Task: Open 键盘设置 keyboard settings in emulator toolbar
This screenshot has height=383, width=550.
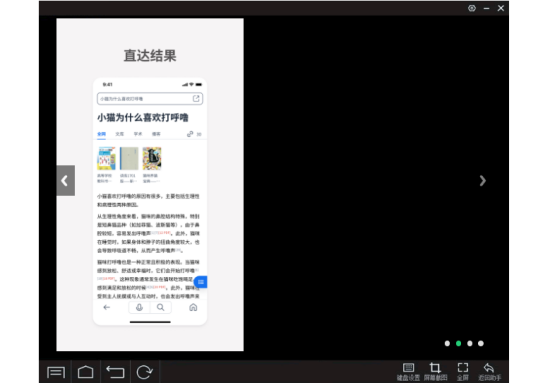Action: click(x=408, y=372)
